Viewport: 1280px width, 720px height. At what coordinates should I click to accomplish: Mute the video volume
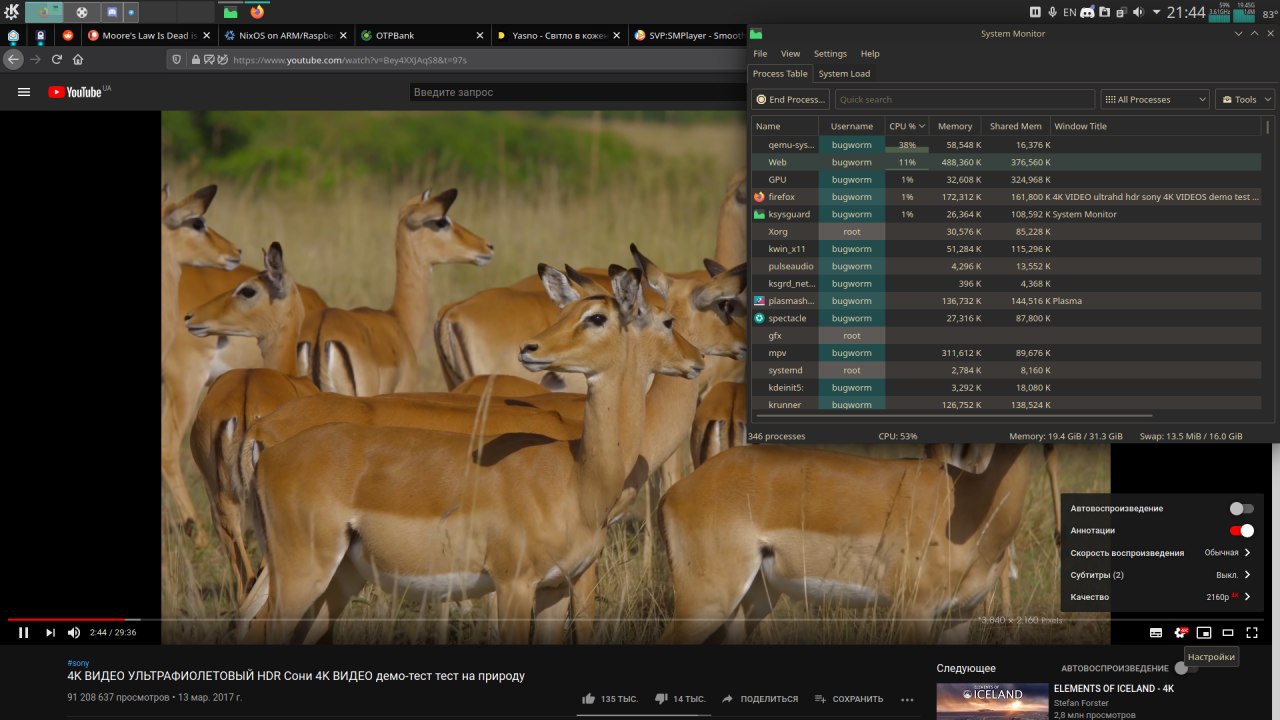tap(74, 632)
